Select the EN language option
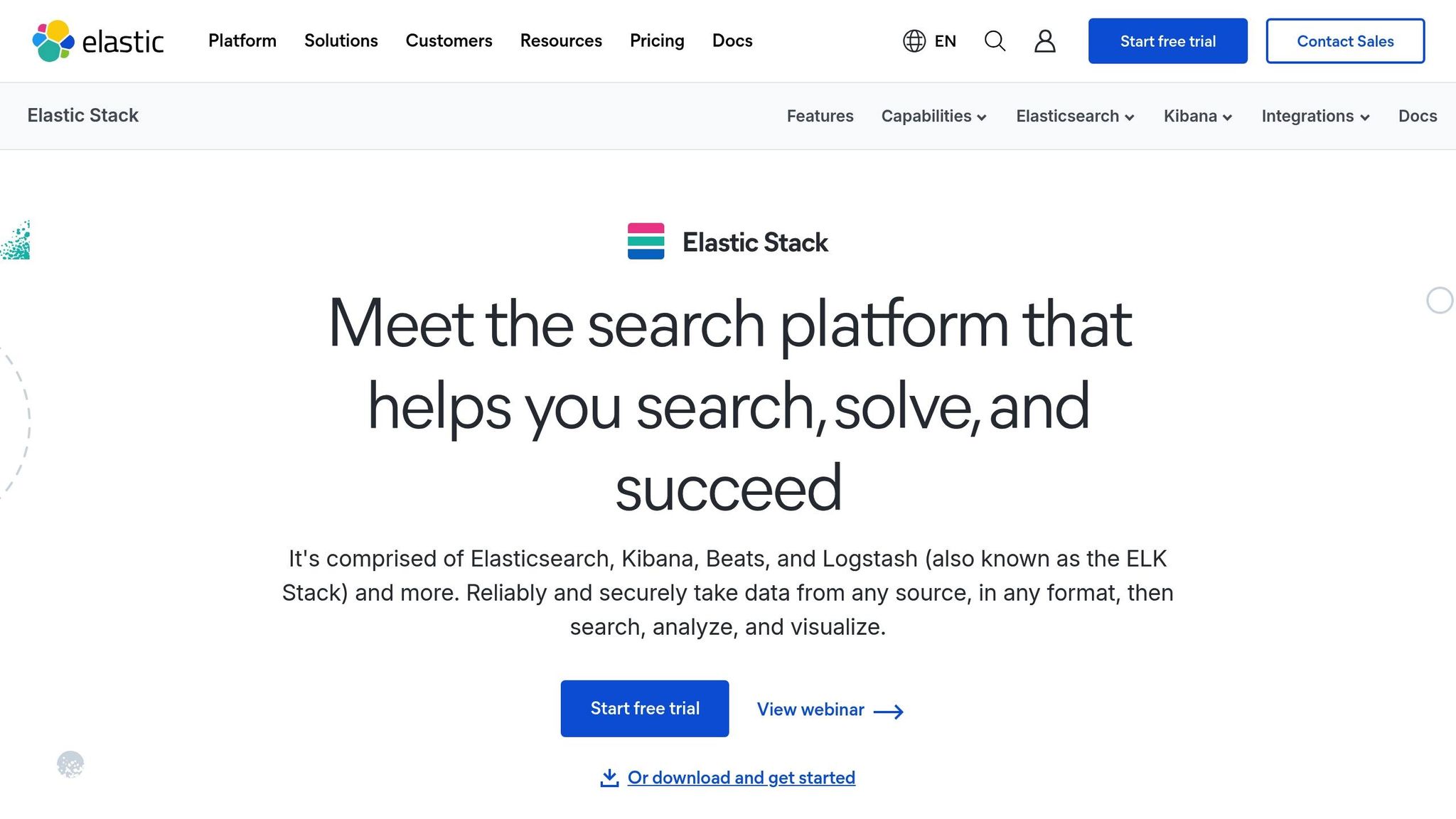This screenshot has height=819, width=1456. point(946,41)
